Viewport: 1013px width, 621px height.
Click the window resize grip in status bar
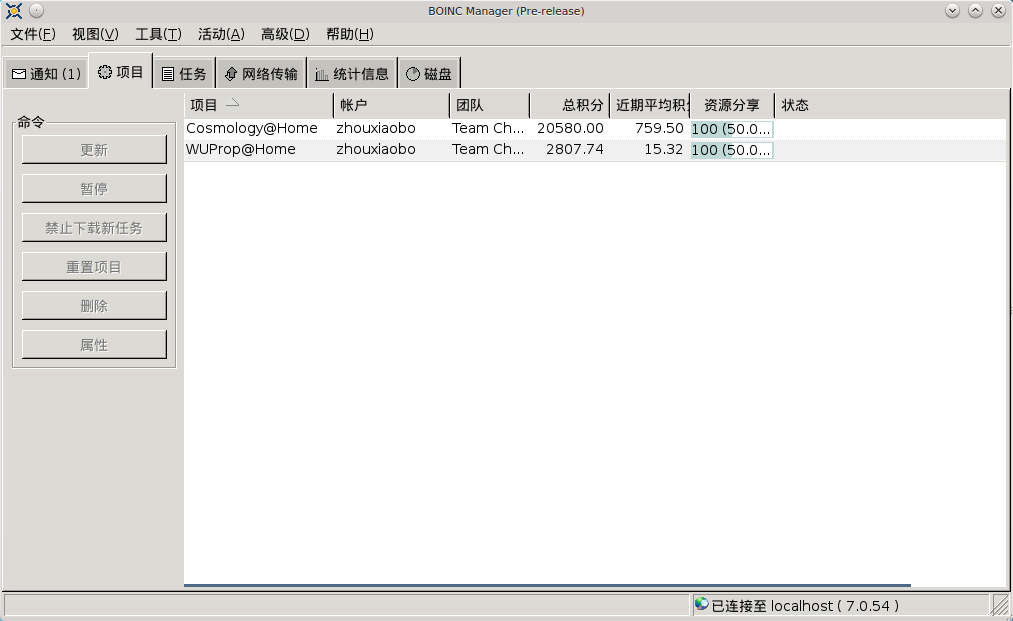1001,605
